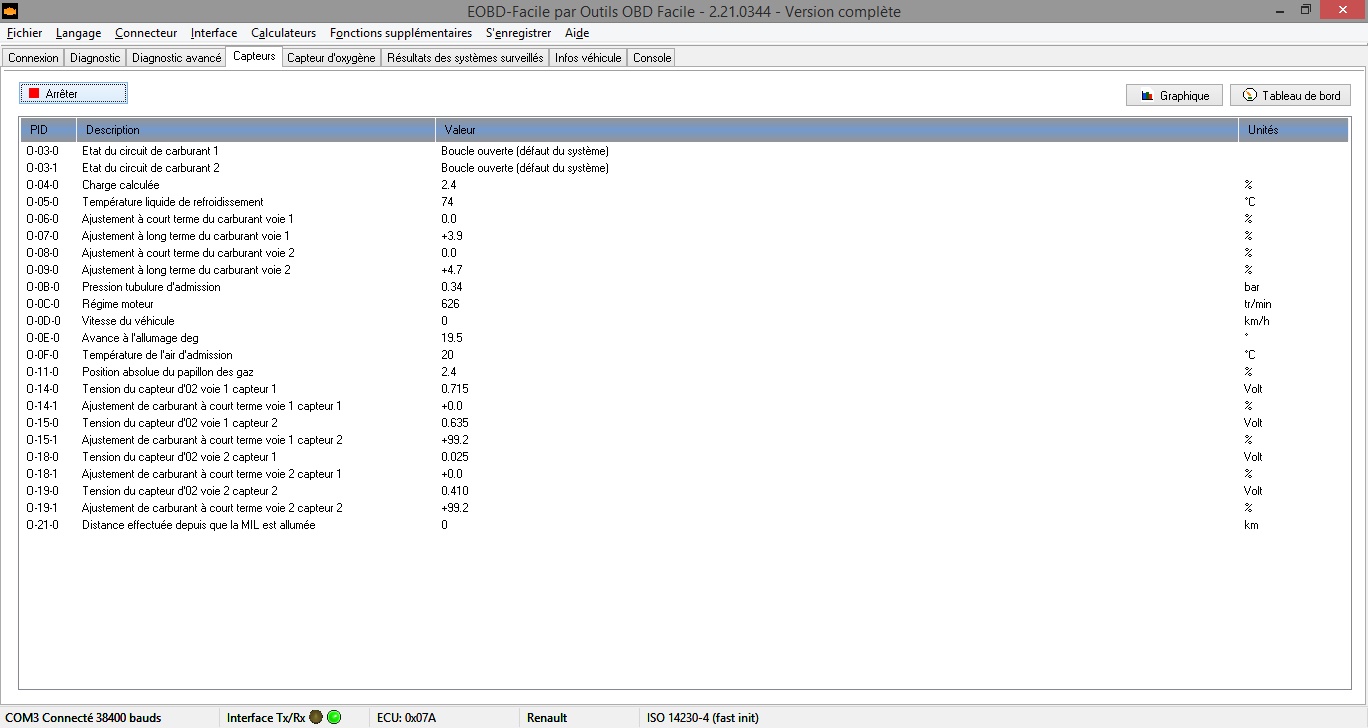Select the Régime moteur row
Screen dimensions: 1368x728
(117, 304)
